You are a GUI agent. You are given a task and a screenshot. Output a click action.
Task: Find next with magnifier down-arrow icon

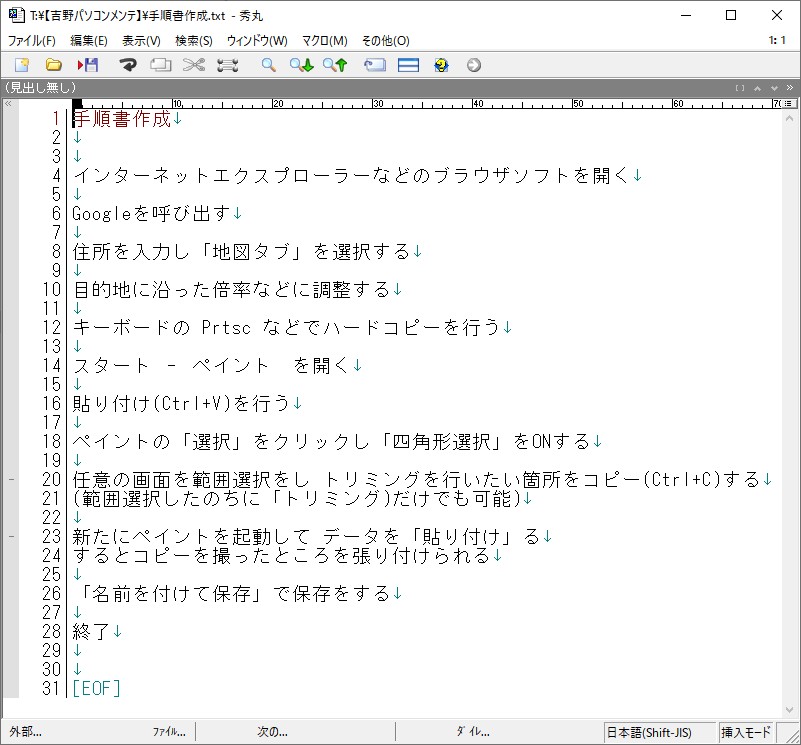point(301,65)
